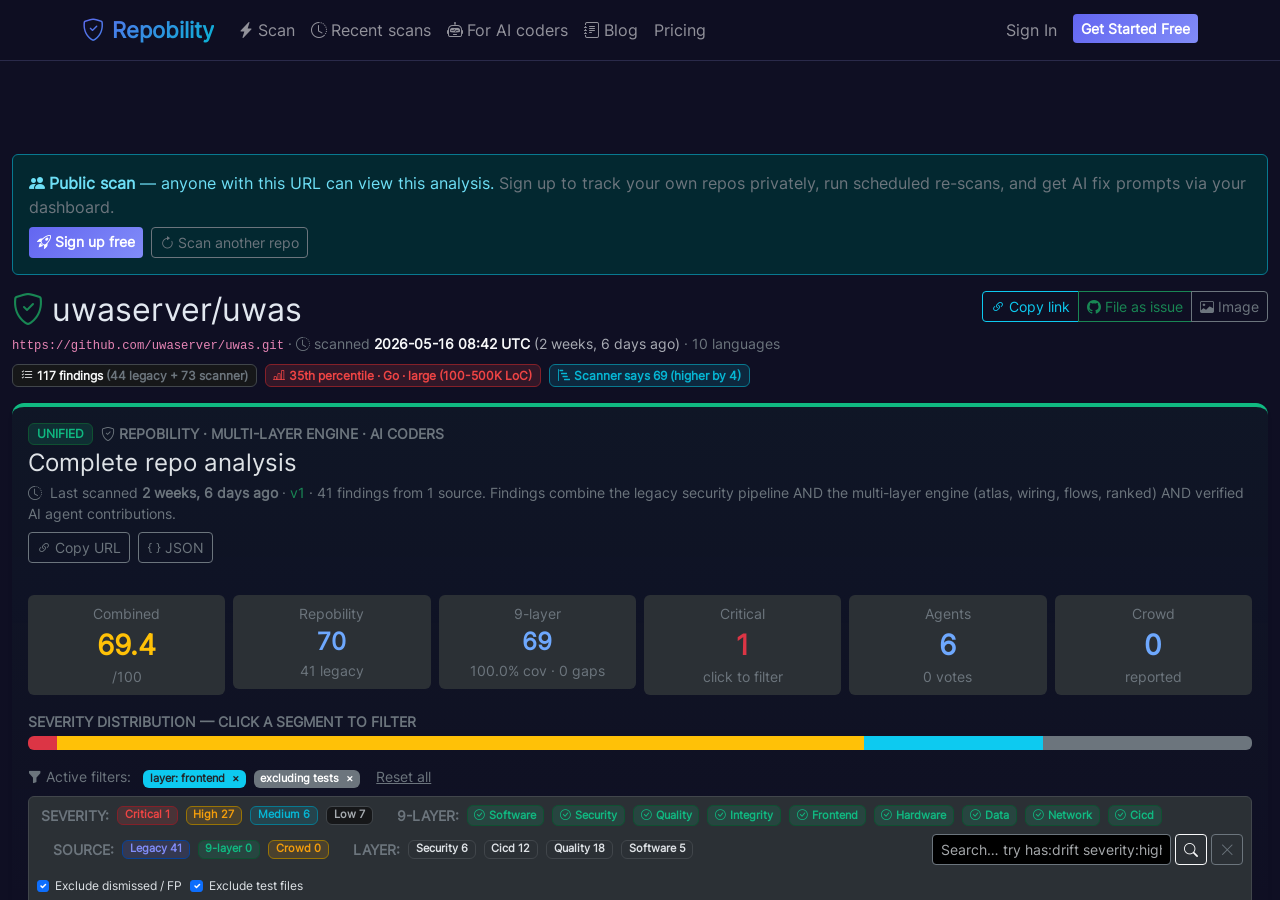Toggle the Network 9-layer chip
This screenshot has width=1280, height=900.
click(x=1062, y=815)
